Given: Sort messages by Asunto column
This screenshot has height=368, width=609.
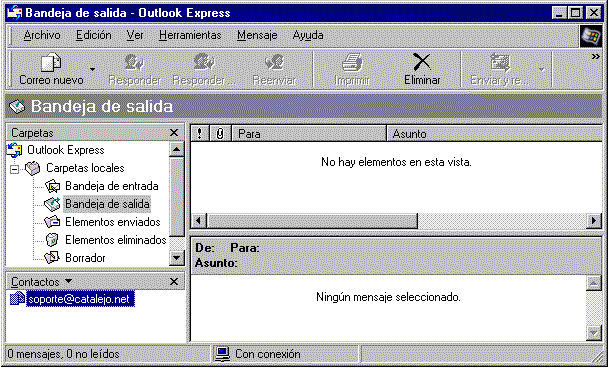Looking at the screenshot, I should click(x=494, y=134).
